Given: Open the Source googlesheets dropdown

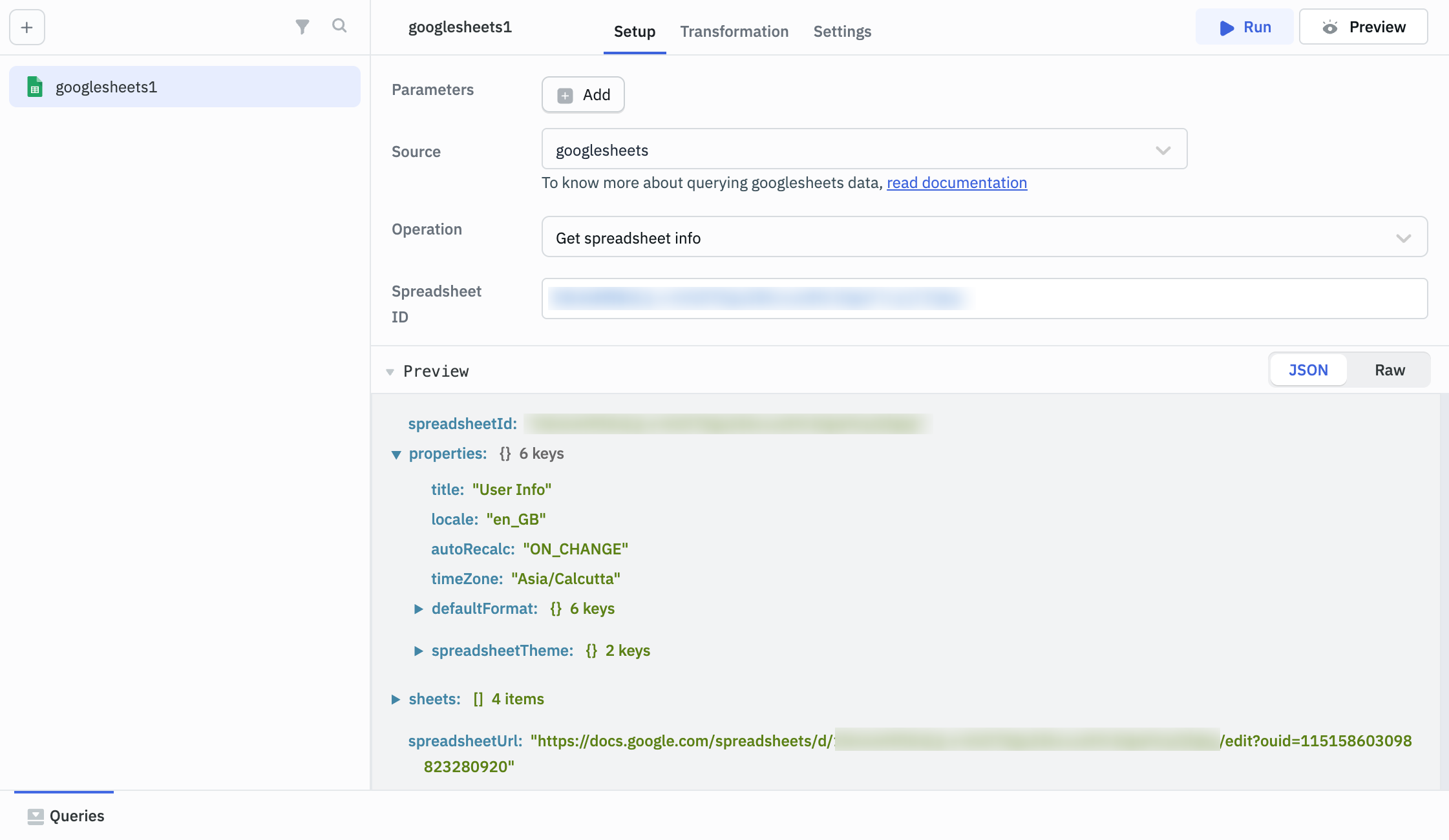Looking at the screenshot, I should 864,150.
